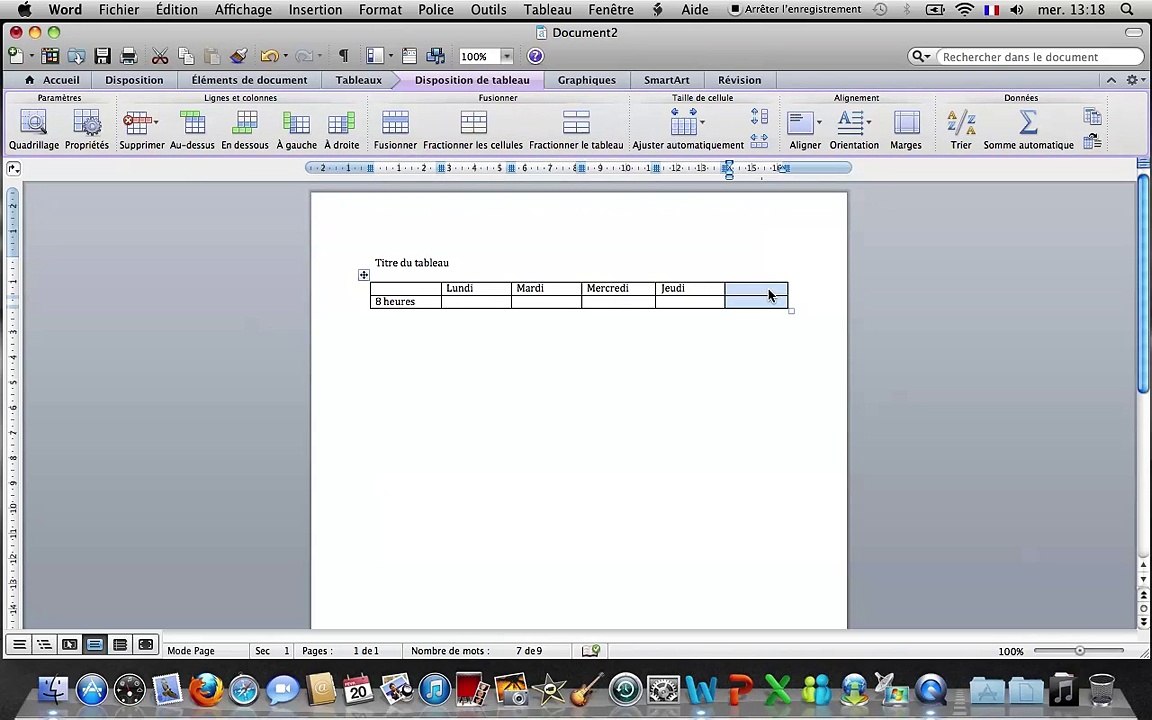Switch to Outline view button
This screenshot has width=1152, height=720.
[x=44, y=644]
